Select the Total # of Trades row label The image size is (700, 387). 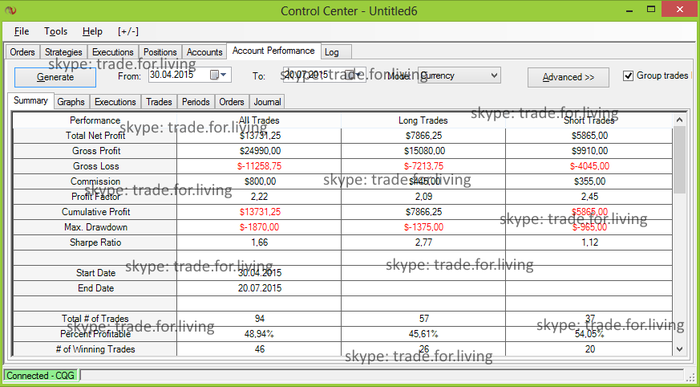(96, 319)
